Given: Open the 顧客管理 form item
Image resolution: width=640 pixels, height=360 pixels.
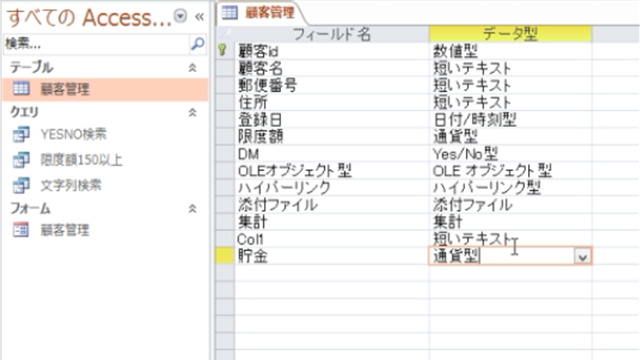Looking at the screenshot, I should pos(64,230).
